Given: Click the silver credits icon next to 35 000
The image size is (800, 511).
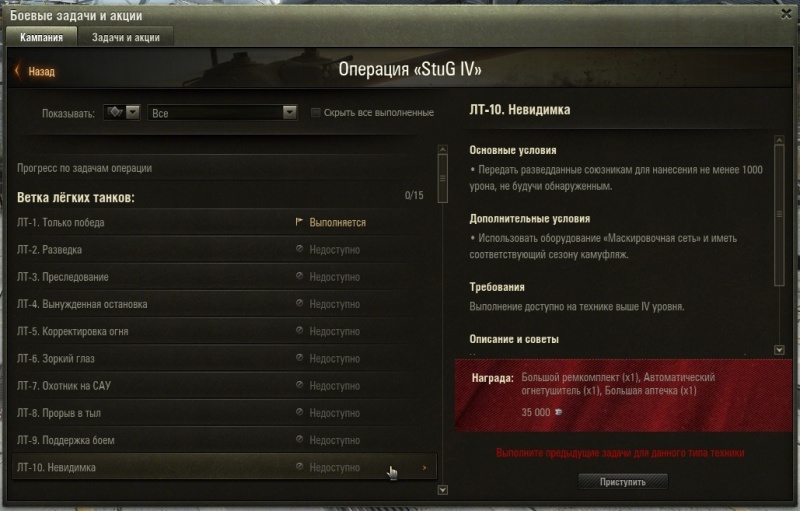Looking at the screenshot, I should 559,412.
